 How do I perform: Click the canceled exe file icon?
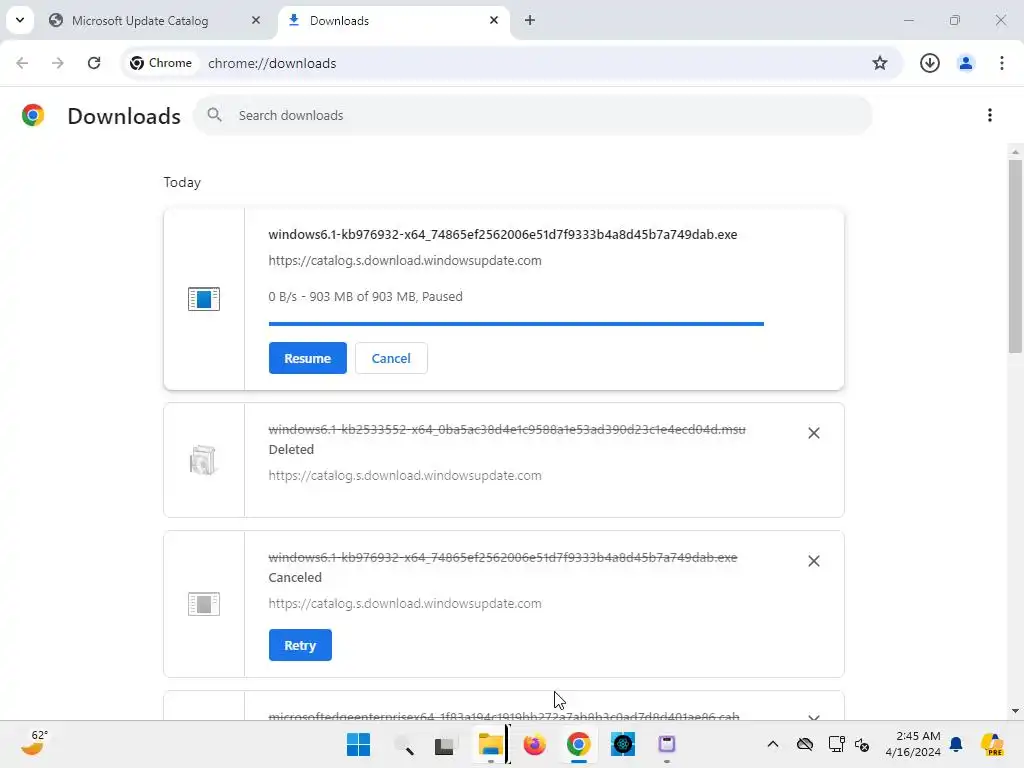204,604
